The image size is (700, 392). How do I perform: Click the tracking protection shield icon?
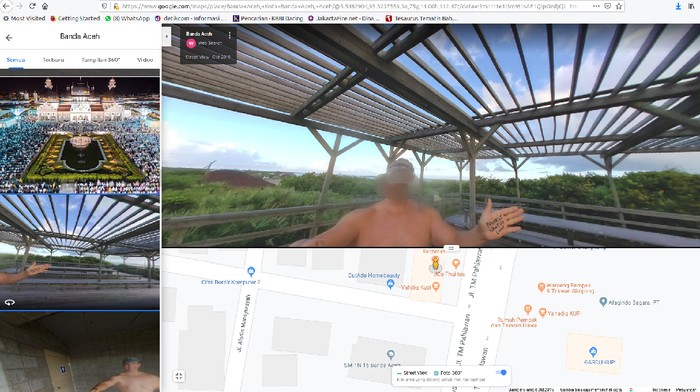point(104,6)
